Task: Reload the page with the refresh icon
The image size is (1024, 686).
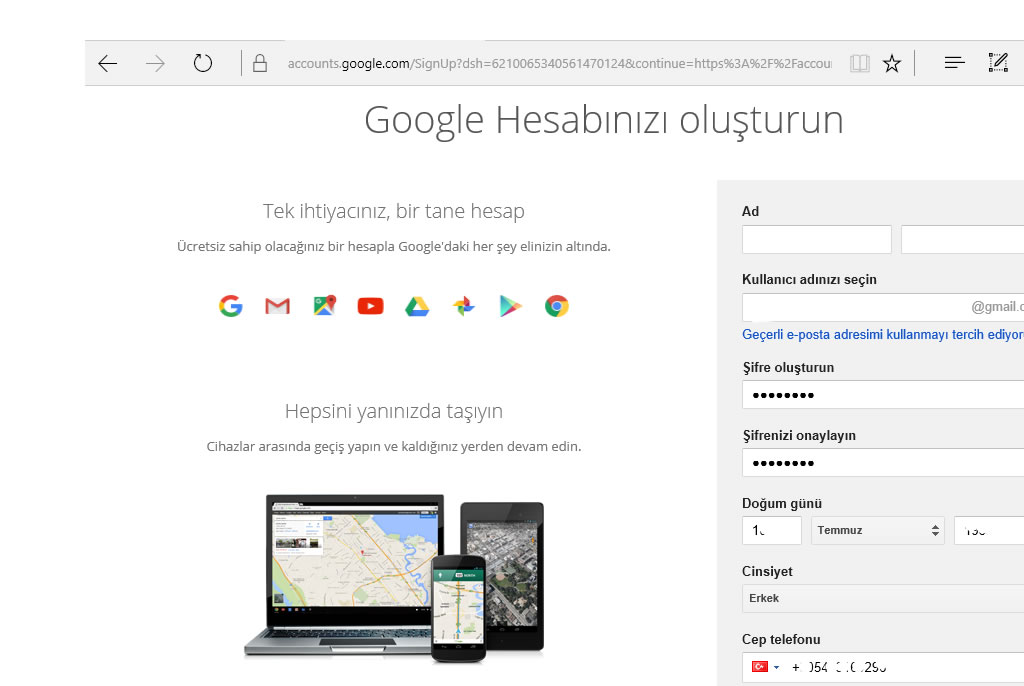Action: [203, 63]
